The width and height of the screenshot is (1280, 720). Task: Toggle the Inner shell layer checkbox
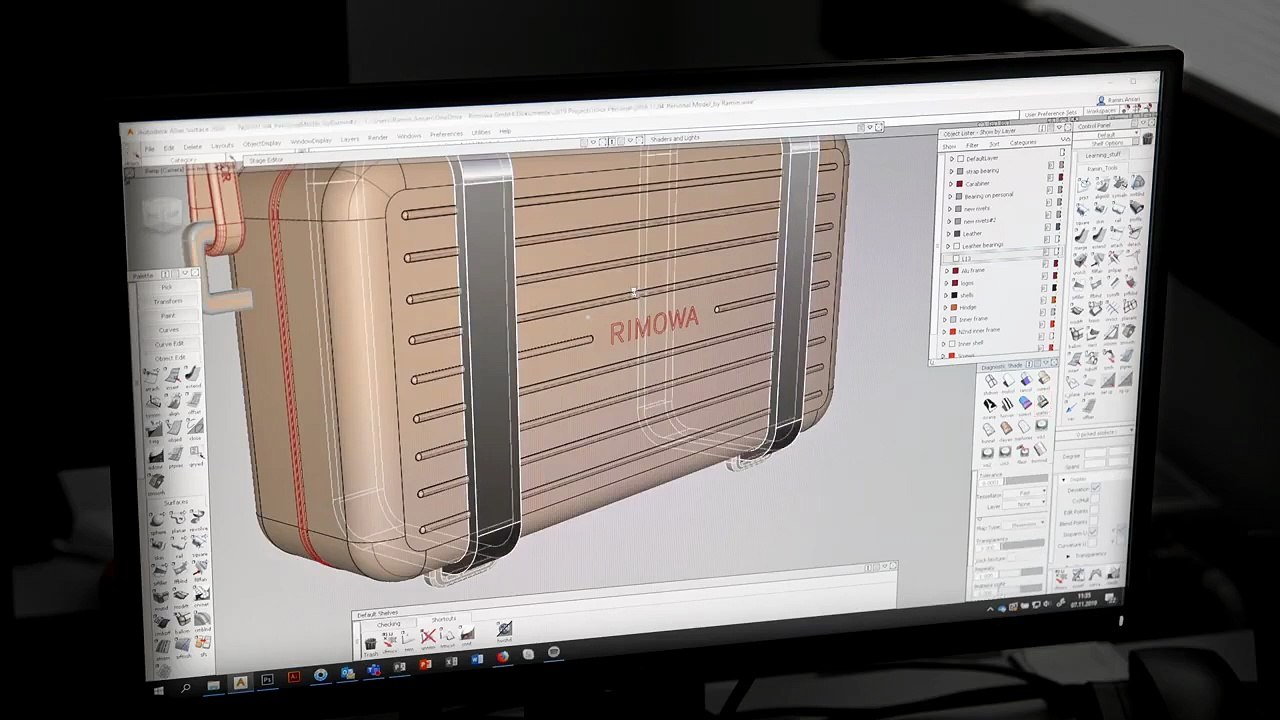(952, 343)
